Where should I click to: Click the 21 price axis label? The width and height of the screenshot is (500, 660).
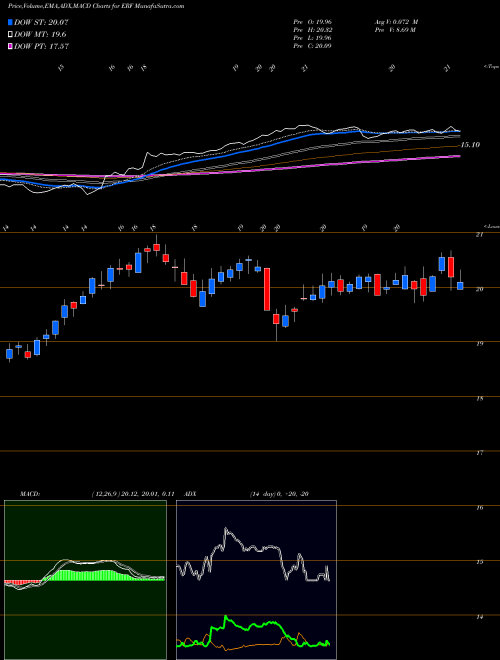pos(479,235)
